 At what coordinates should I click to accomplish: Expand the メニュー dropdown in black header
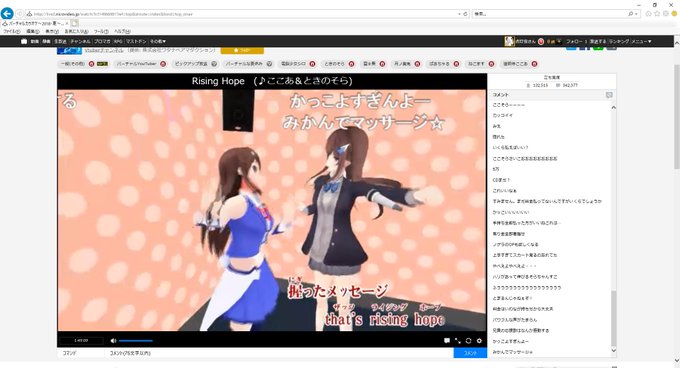point(641,42)
